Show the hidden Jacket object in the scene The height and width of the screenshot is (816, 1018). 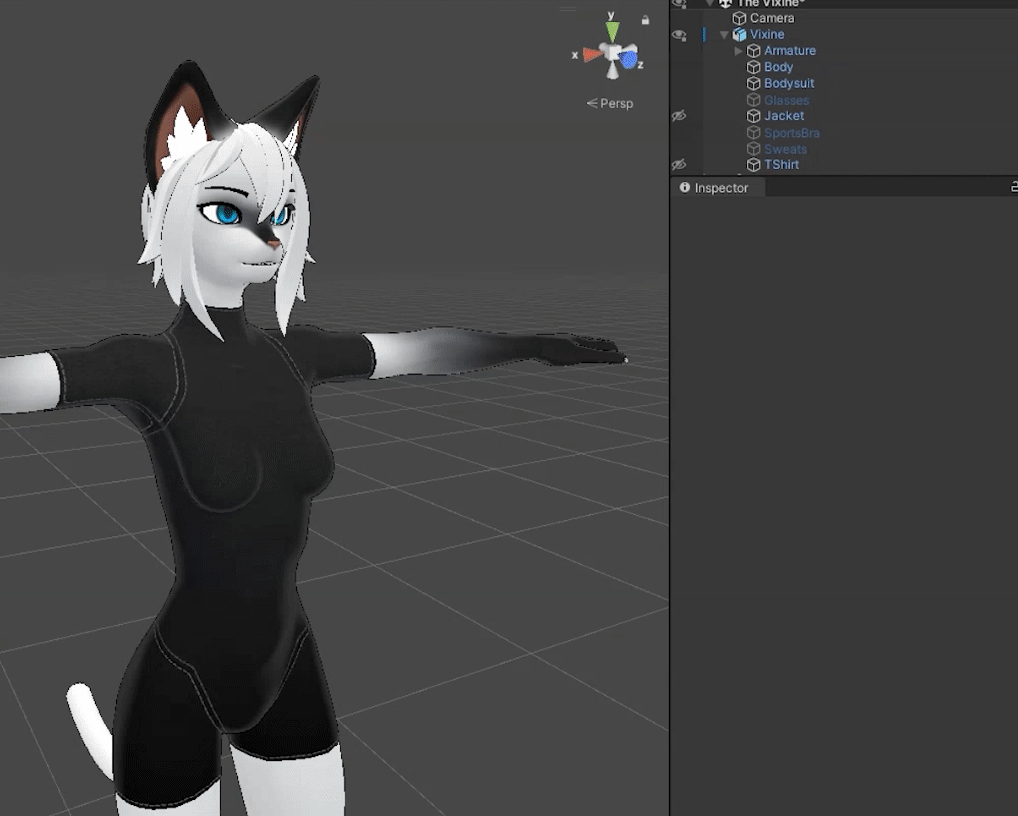(679, 116)
